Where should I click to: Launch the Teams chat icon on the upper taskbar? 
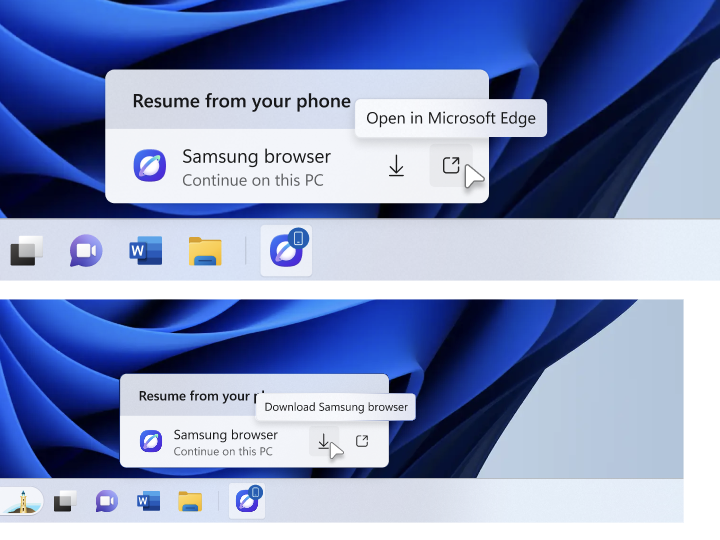tap(86, 250)
